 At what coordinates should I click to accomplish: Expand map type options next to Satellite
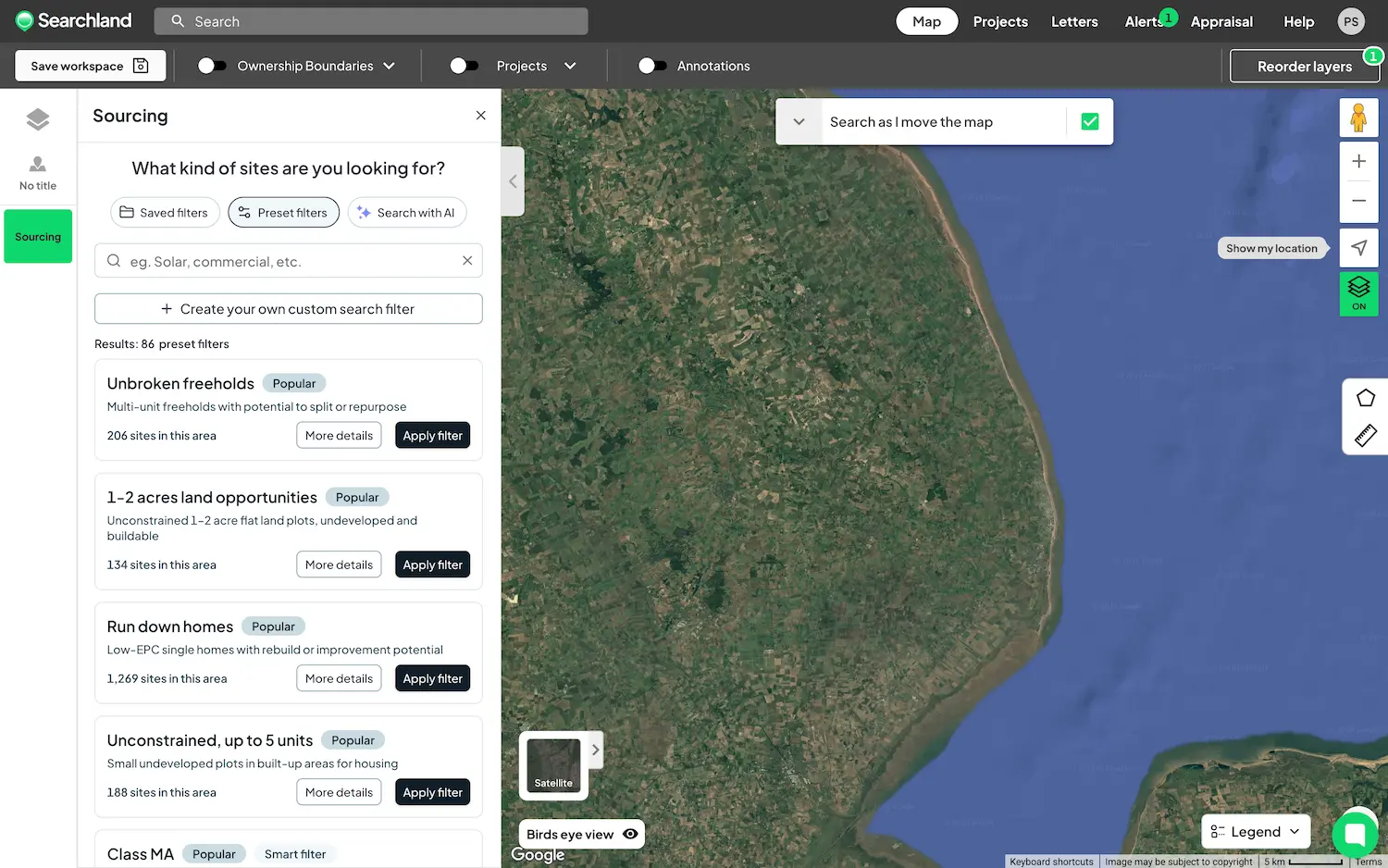tap(596, 750)
